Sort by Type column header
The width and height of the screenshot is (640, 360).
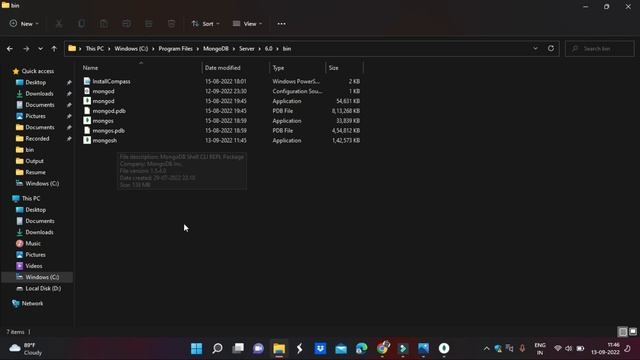(278, 68)
